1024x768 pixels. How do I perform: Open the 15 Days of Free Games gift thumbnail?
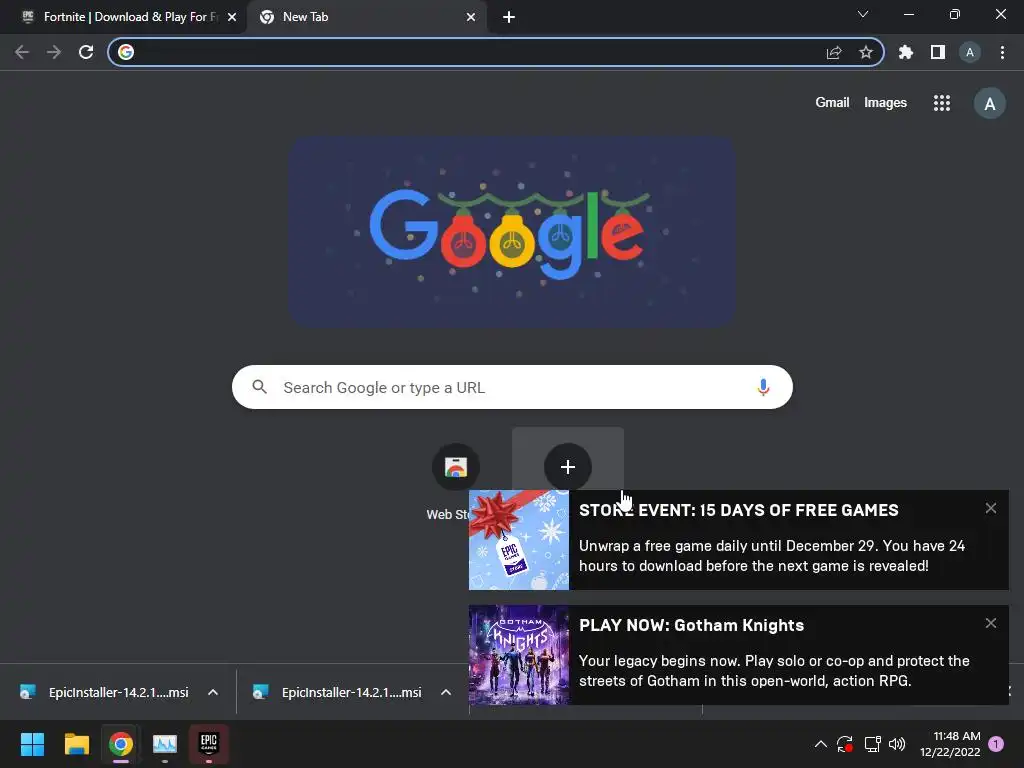[x=519, y=540]
